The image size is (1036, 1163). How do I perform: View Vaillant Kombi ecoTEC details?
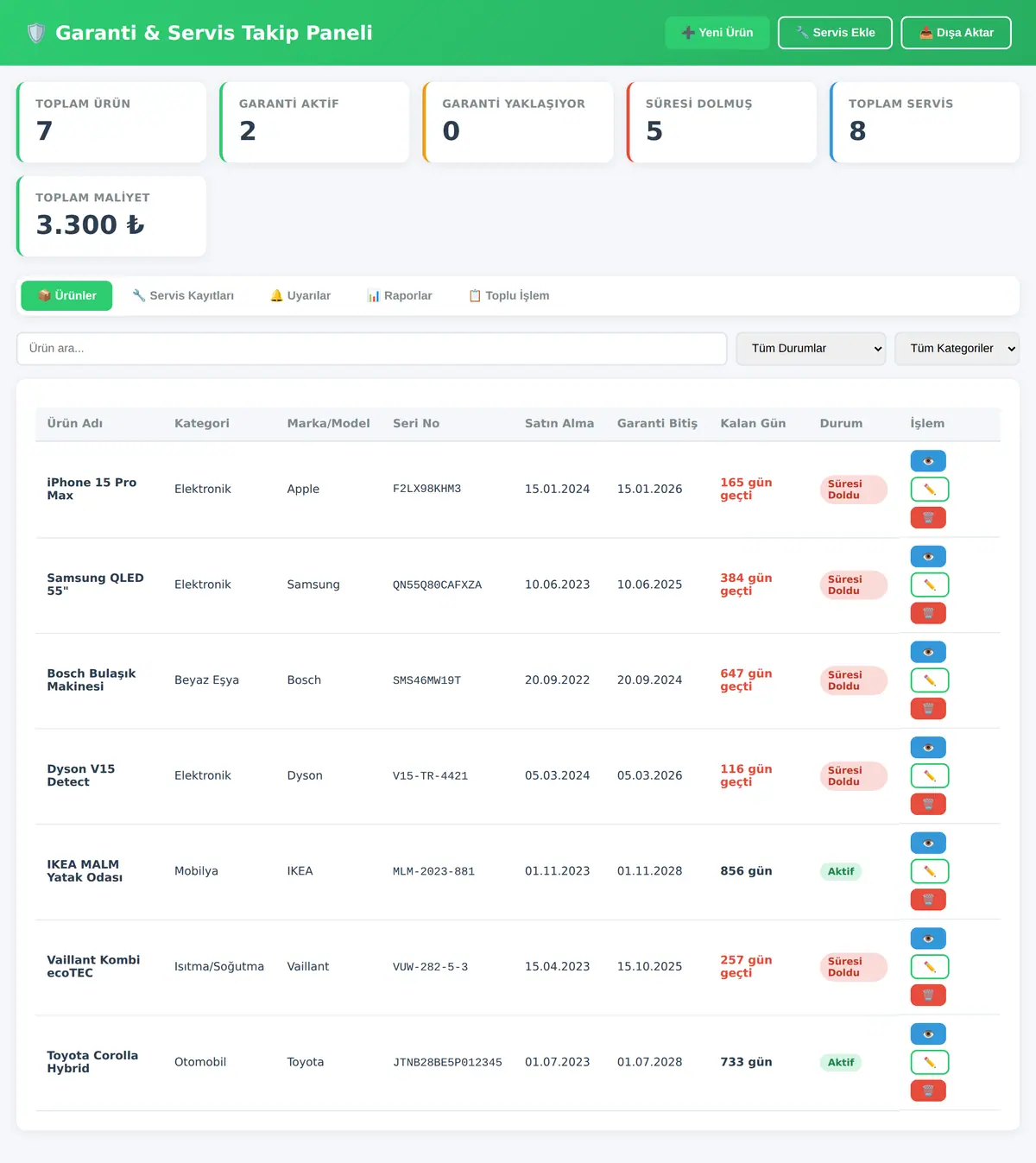click(x=928, y=939)
